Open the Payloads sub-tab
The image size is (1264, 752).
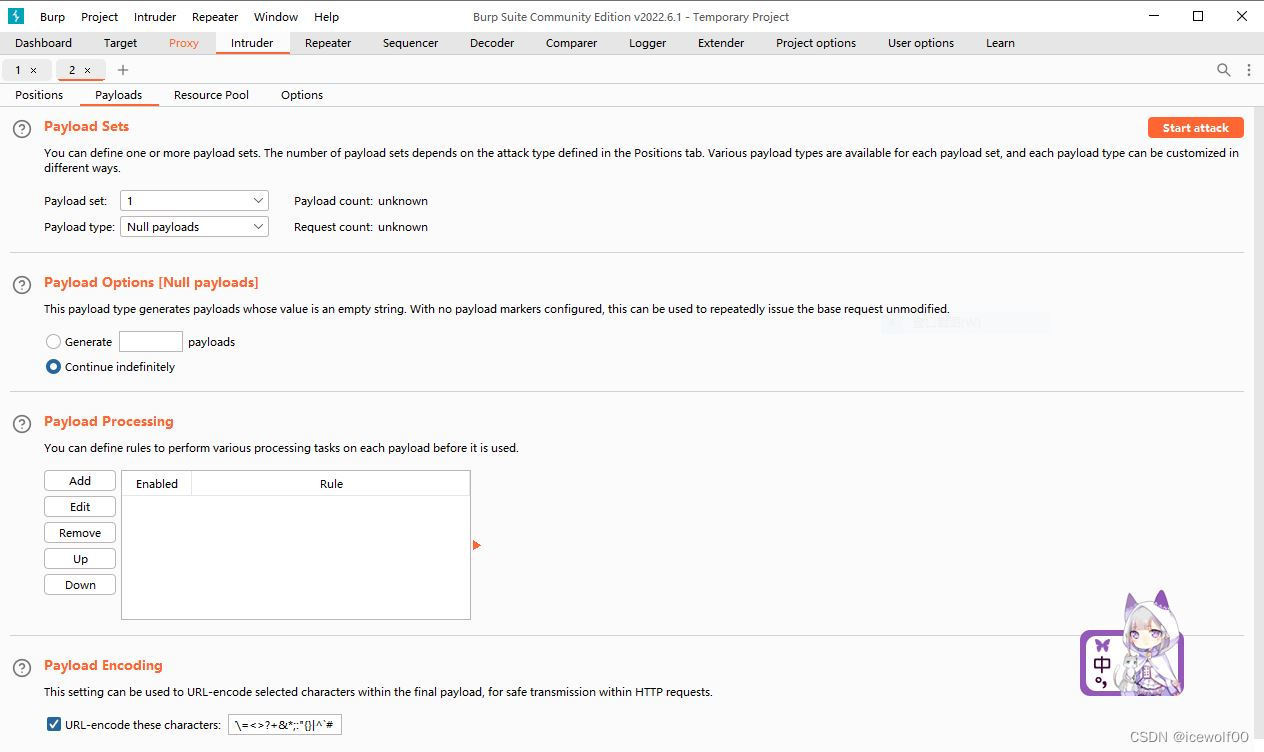point(119,95)
